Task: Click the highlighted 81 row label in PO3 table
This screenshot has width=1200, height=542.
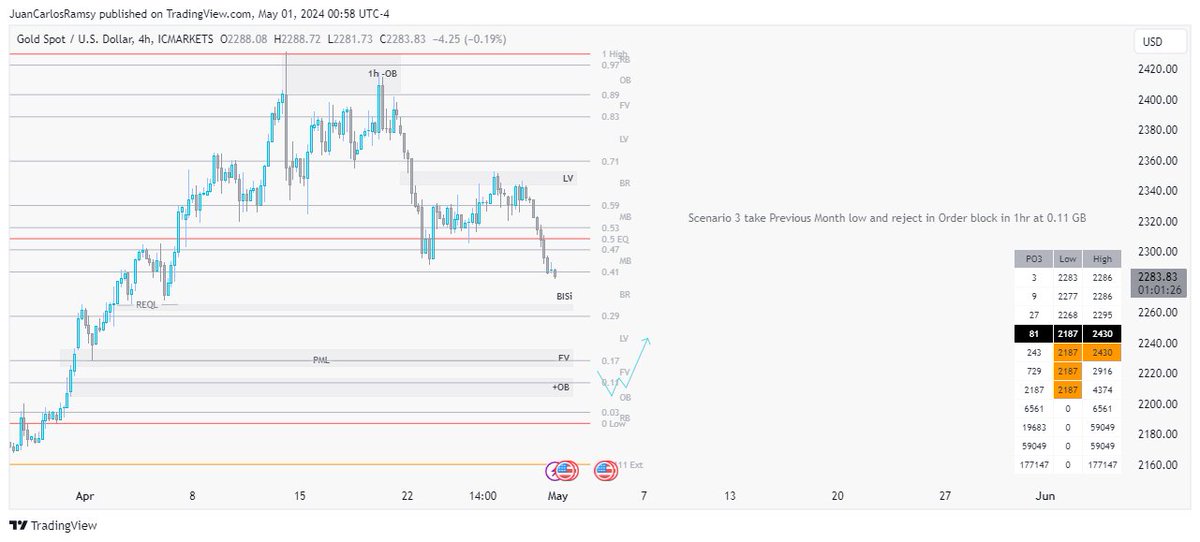Action: click(x=1034, y=334)
